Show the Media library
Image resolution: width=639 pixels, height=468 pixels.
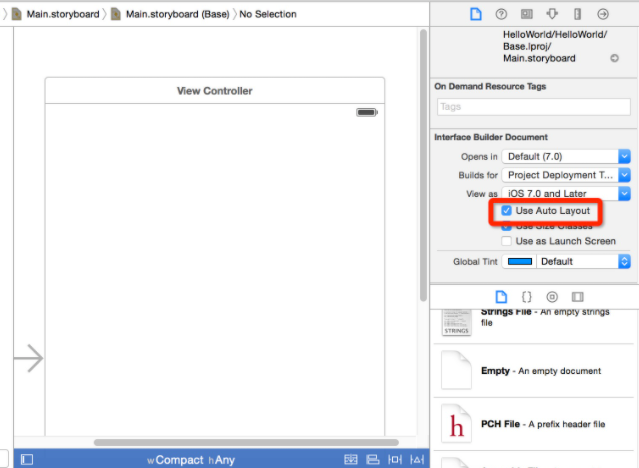577,297
